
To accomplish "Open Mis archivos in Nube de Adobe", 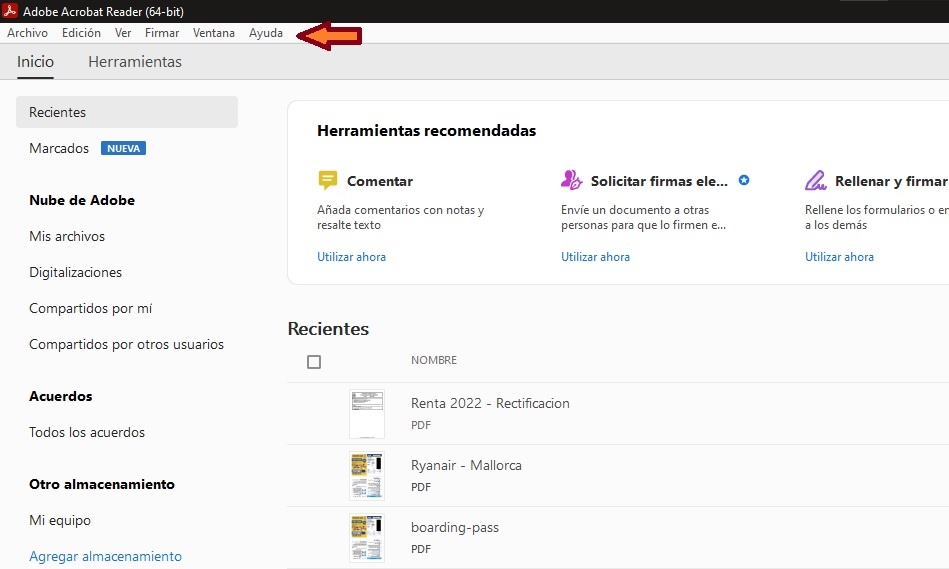I will coord(67,236).
